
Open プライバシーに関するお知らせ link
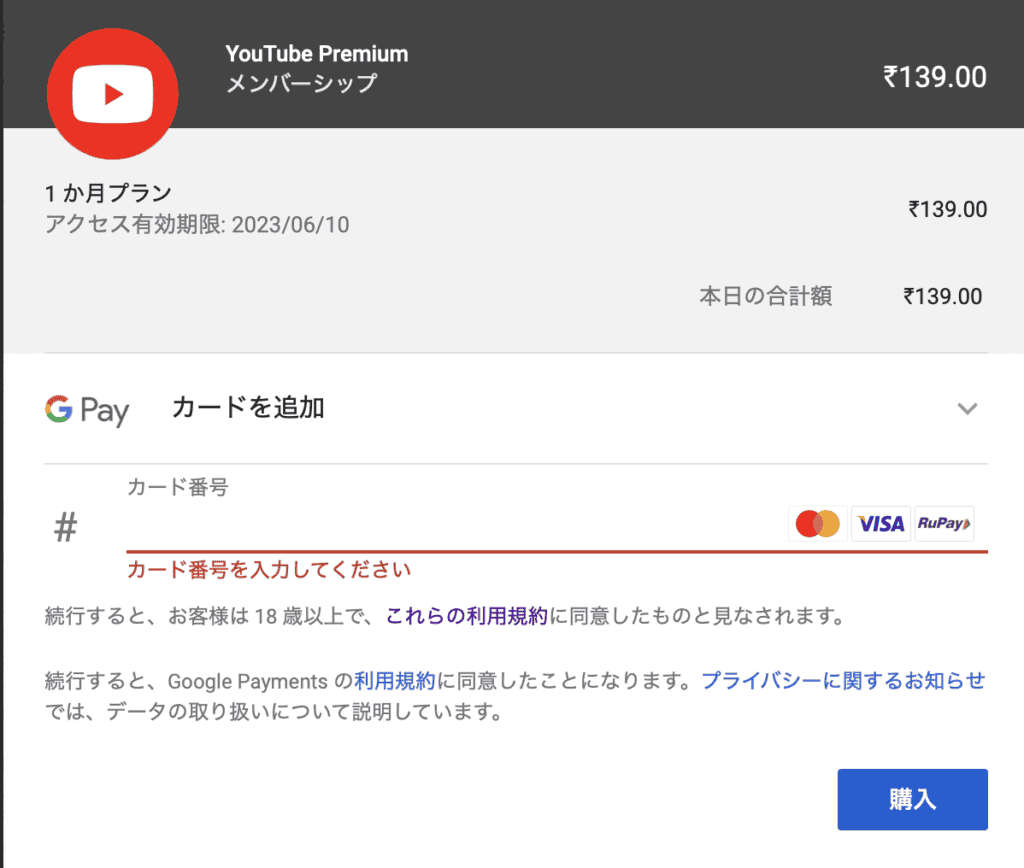point(843,681)
